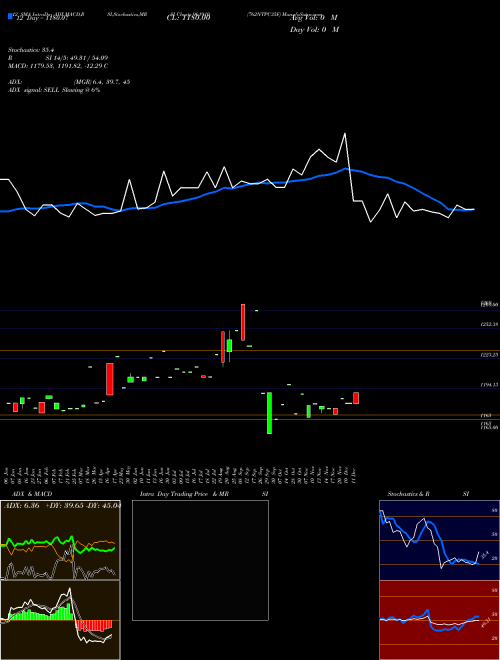The width and height of the screenshot is (500, 660).
Task: Click the MACD values line
Action: [x=58, y=66]
